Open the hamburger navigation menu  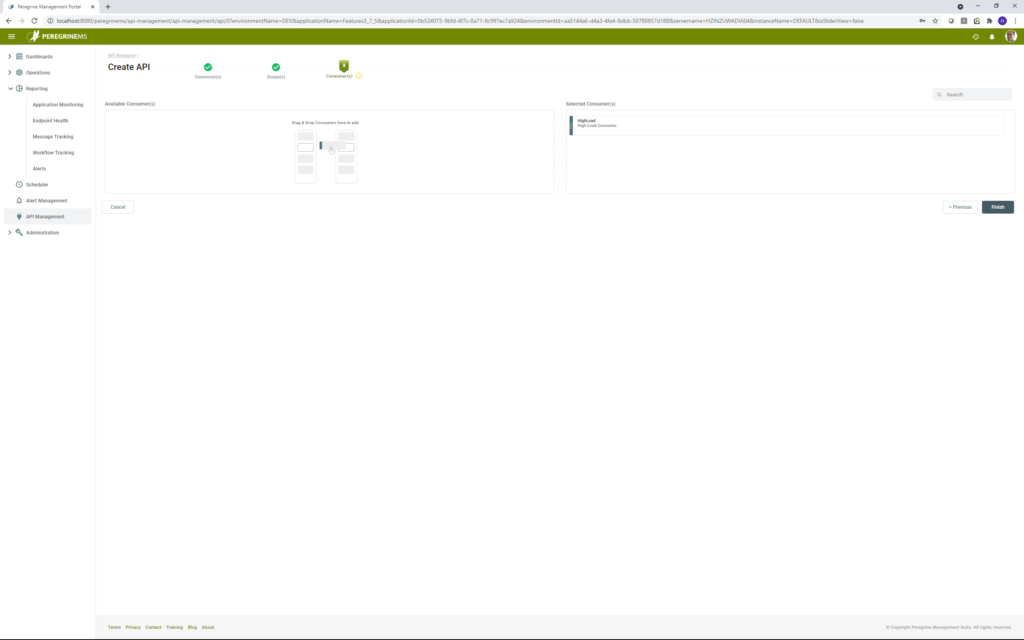(10, 37)
